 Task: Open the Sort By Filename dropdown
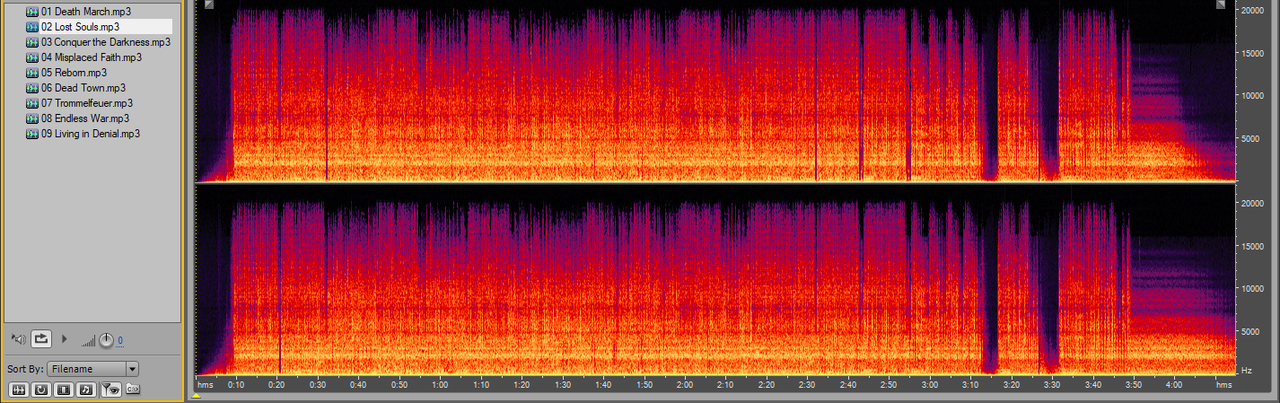92,369
